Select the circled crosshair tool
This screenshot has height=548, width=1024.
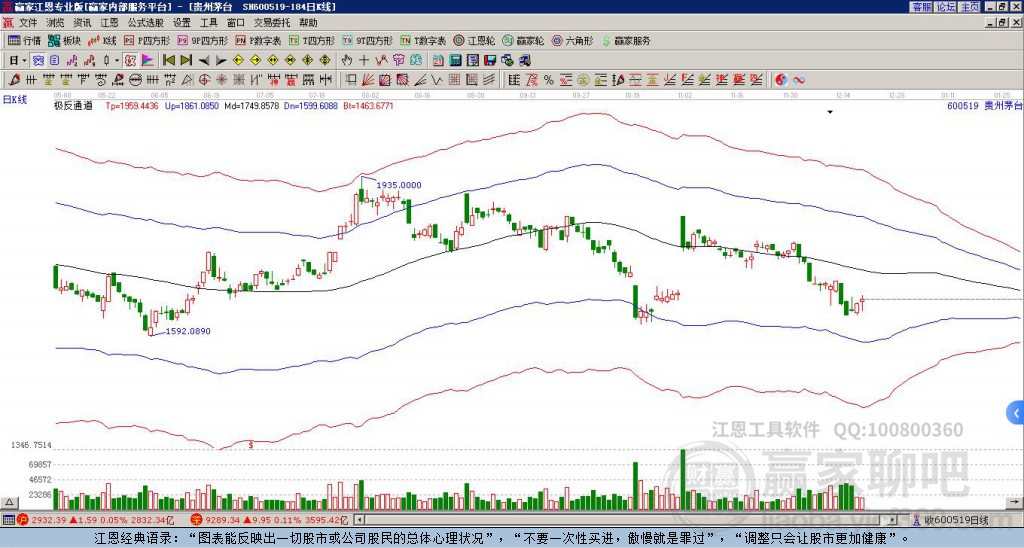[x=204, y=80]
